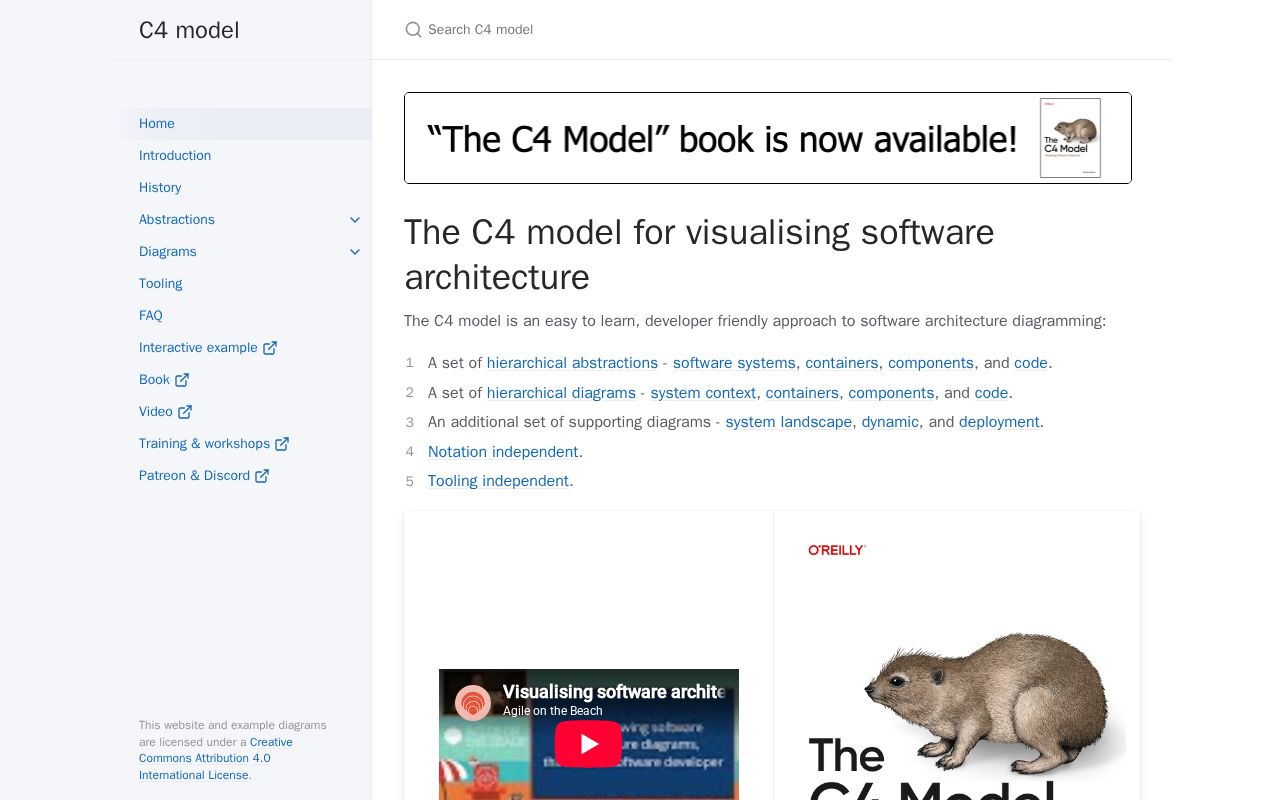
Task: Follow the system landscape link
Action: pyautogui.click(x=789, y=422)
